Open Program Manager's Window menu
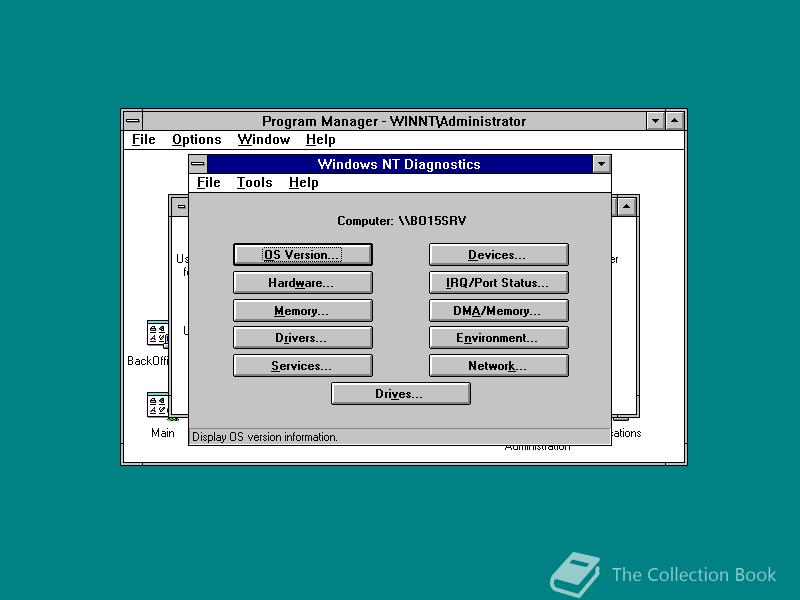 pyautogui.click(x=263, y=140)
